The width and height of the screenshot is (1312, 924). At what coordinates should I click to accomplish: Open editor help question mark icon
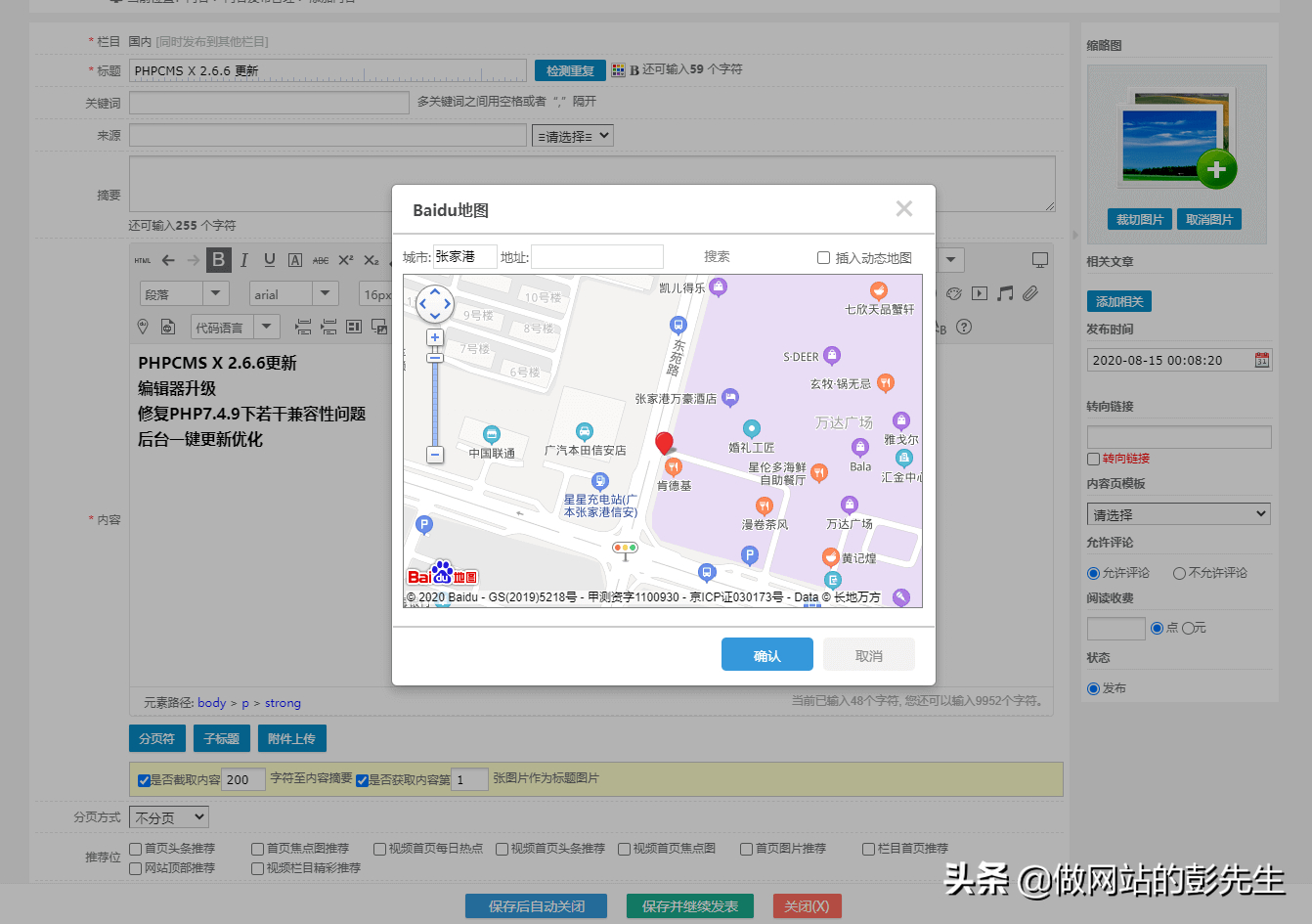tap(964, 327)
